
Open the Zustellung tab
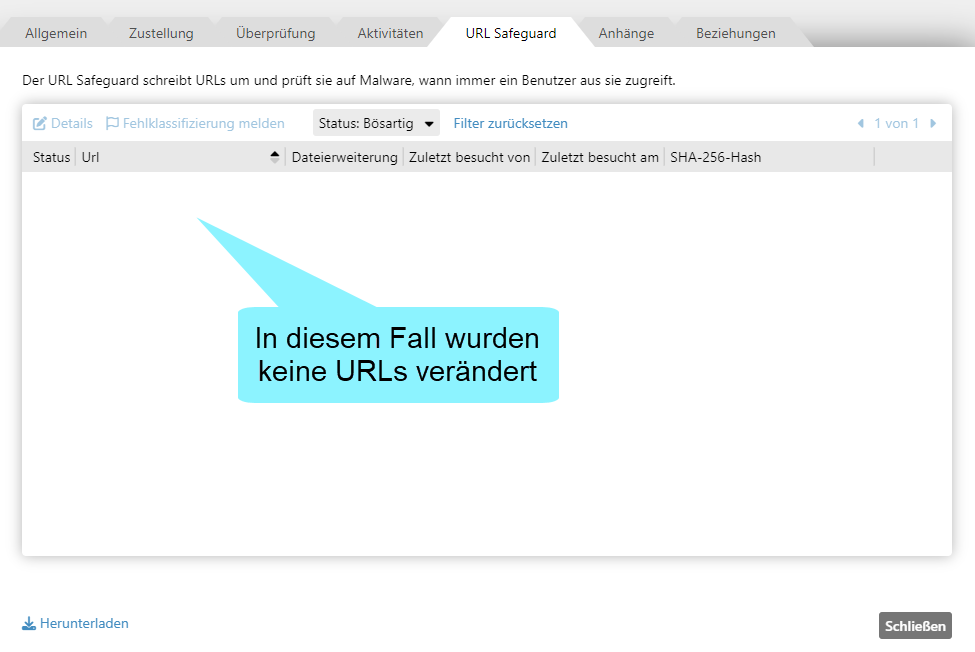click(x=161, y=34)
